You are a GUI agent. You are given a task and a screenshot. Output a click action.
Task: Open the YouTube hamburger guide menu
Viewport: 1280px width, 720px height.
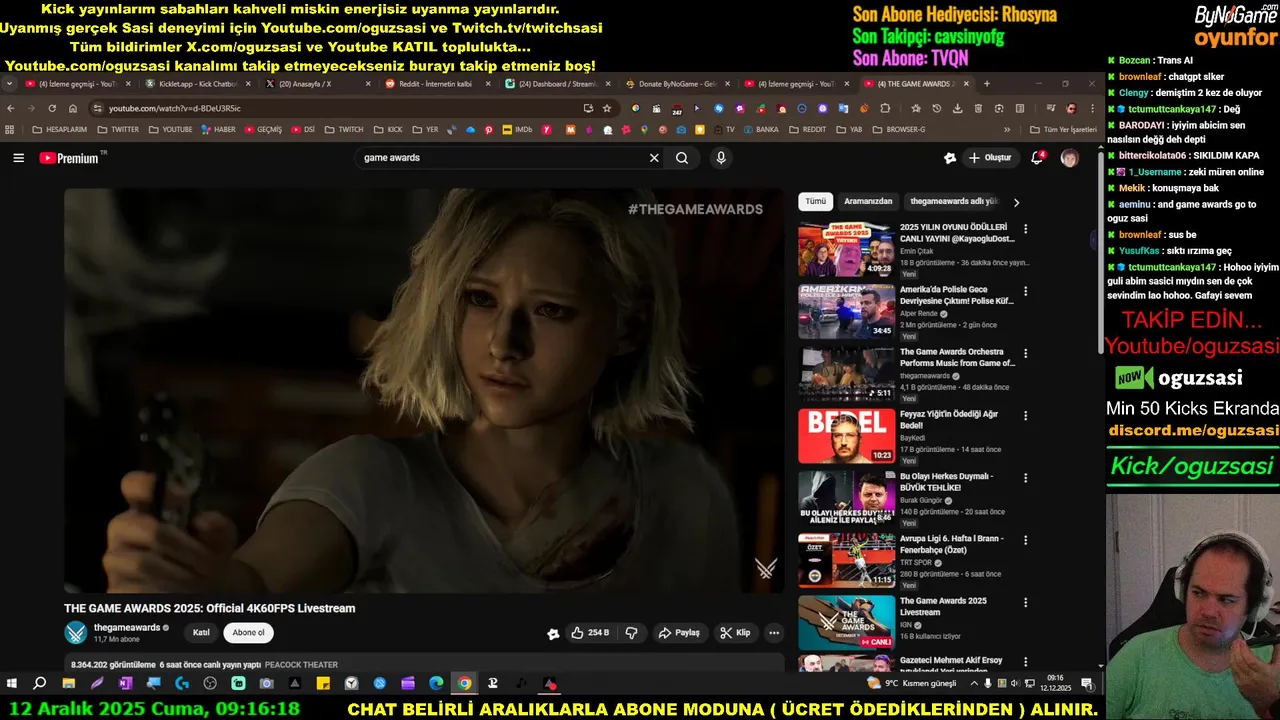tap(18, 158)
